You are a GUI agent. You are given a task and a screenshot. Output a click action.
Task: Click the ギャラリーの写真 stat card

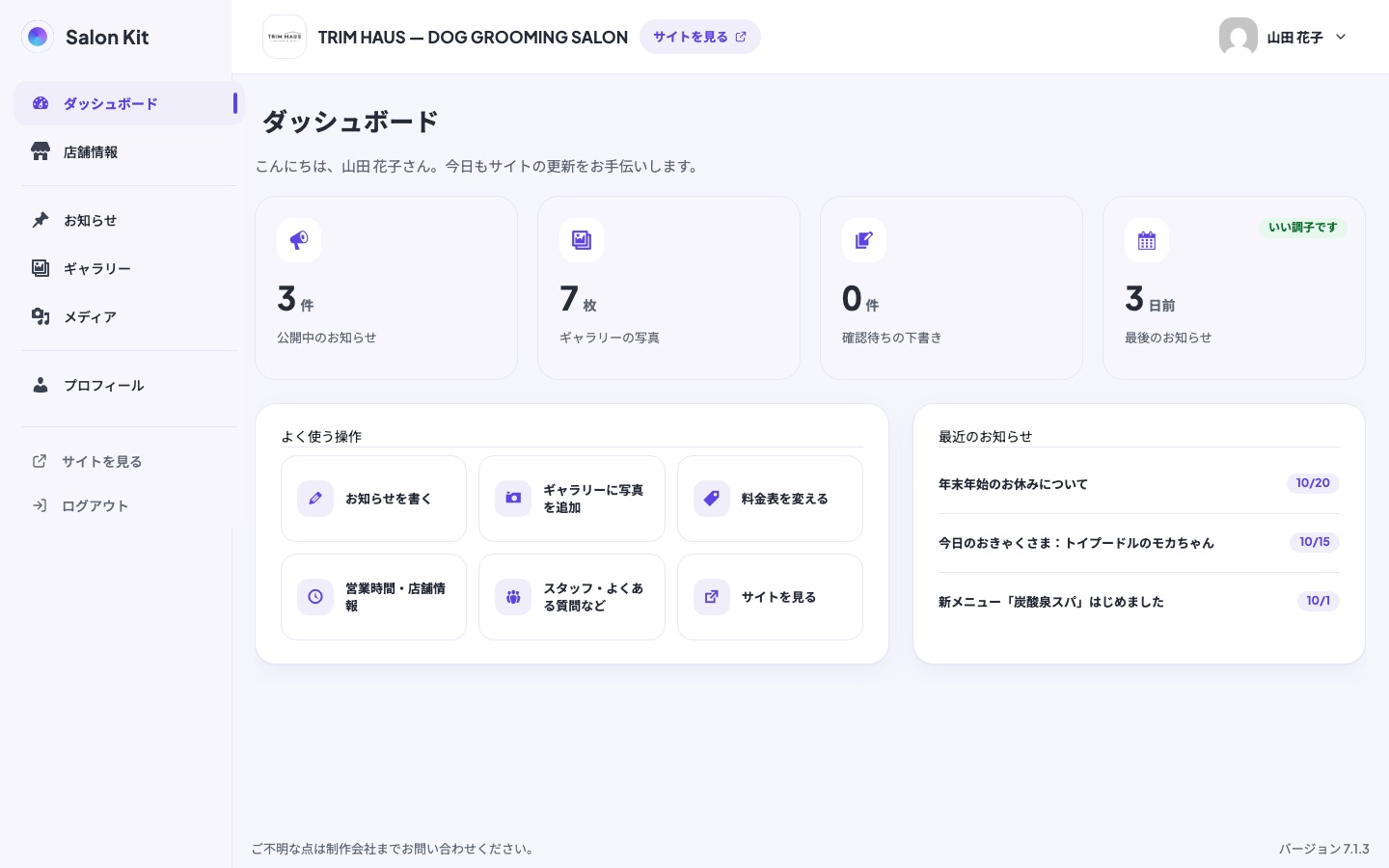[668, 287]
